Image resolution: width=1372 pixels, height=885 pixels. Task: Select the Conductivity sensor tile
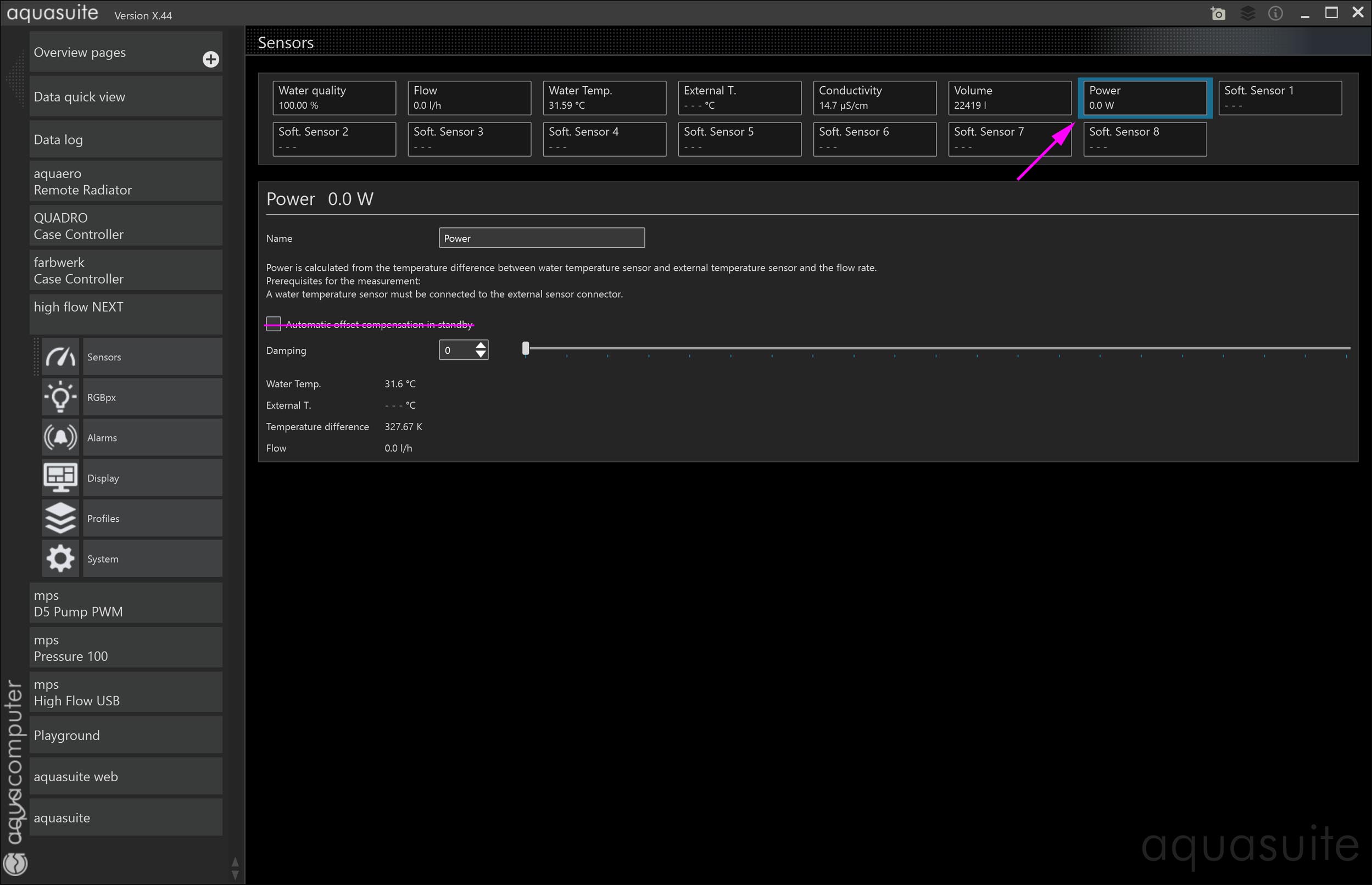(874, 98)
